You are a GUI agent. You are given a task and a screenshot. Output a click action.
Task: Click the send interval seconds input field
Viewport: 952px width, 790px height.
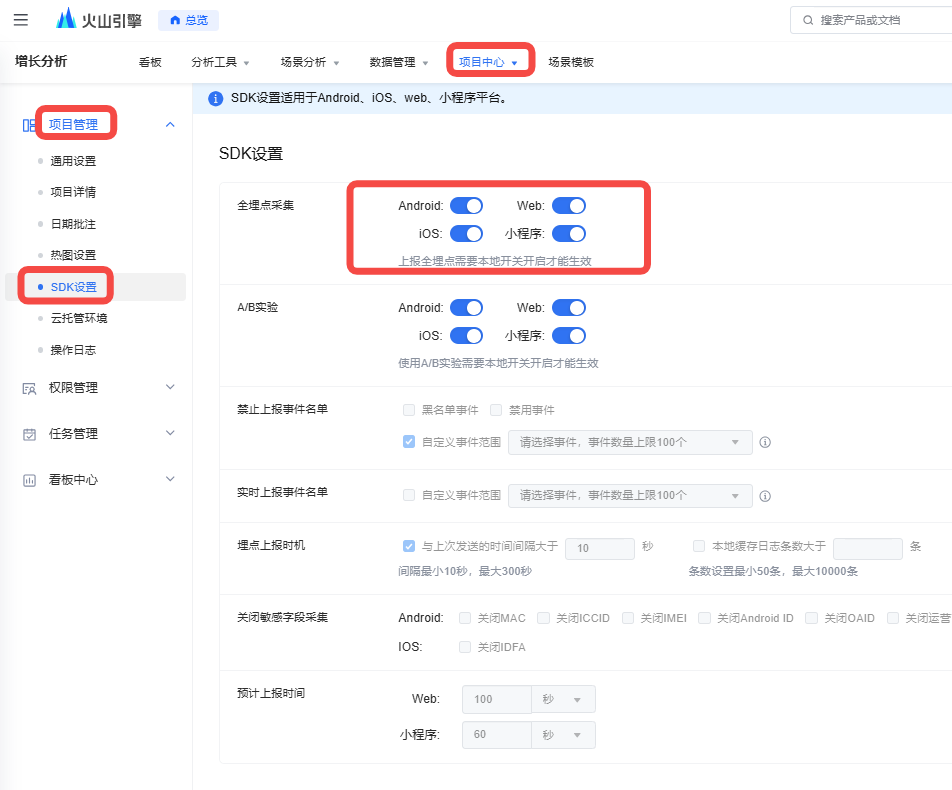pos(600,548)
